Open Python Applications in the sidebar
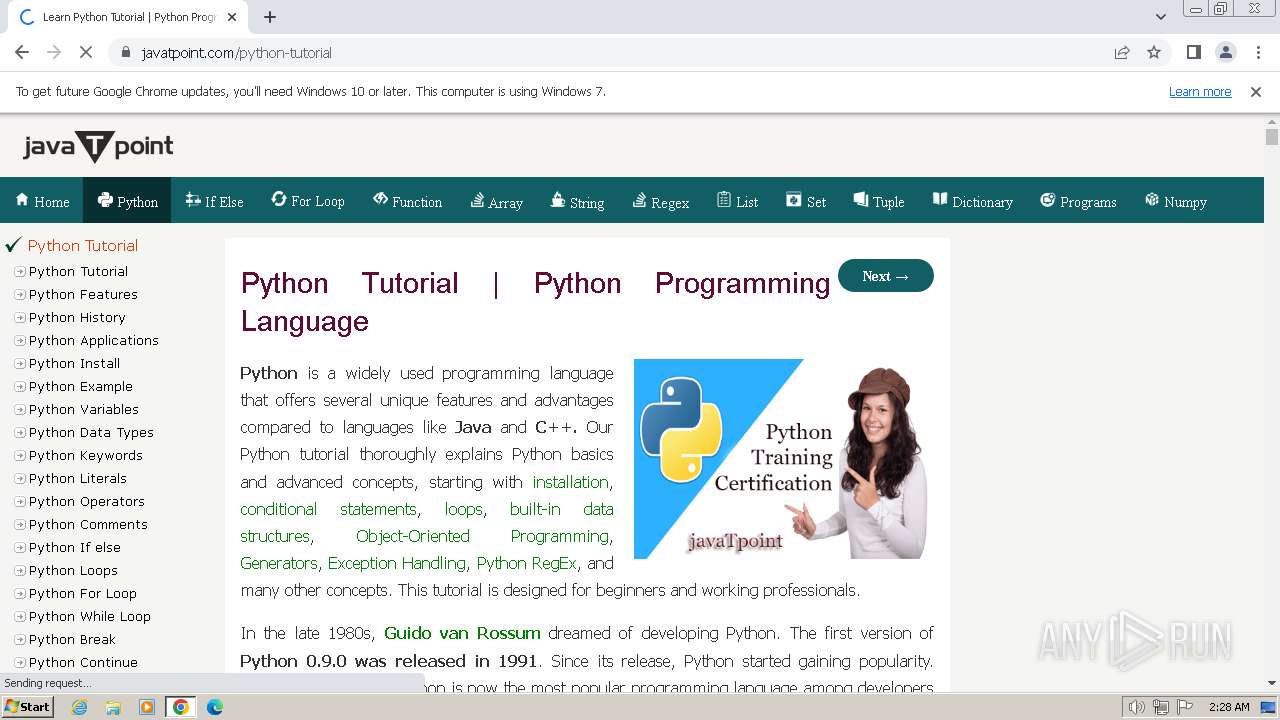The width and height of the screenshot is (1280, 720). tap(94, 341)
